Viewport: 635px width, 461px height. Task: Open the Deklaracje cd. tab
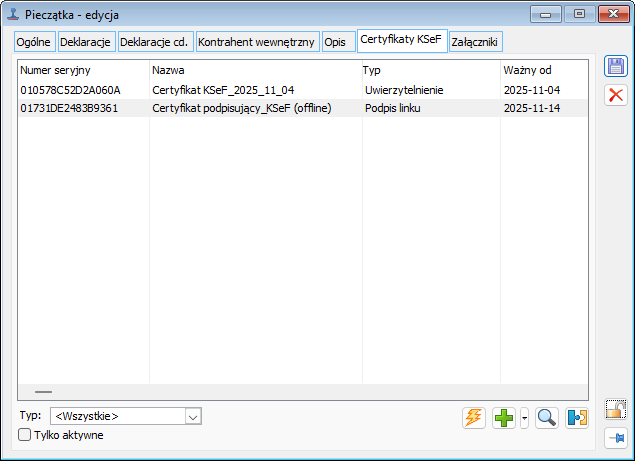click(156, 42)
